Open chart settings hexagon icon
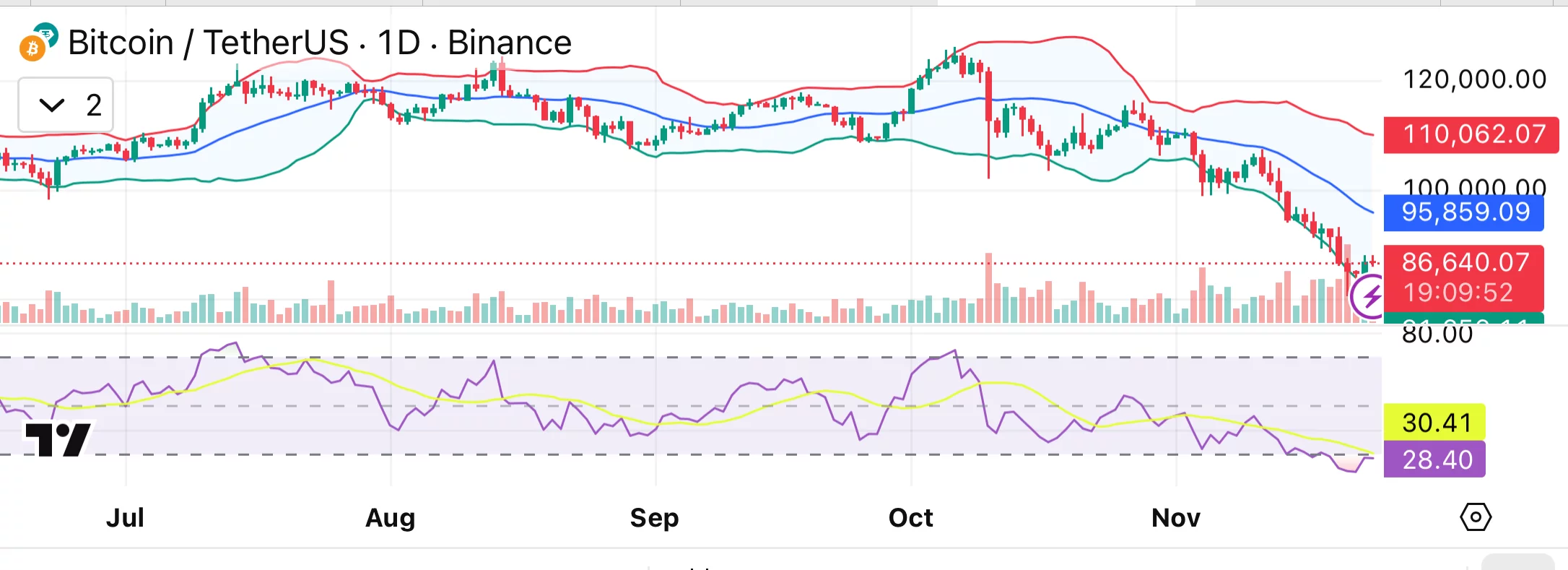Screen dimensions: 1568x570 coord(1475,517)
